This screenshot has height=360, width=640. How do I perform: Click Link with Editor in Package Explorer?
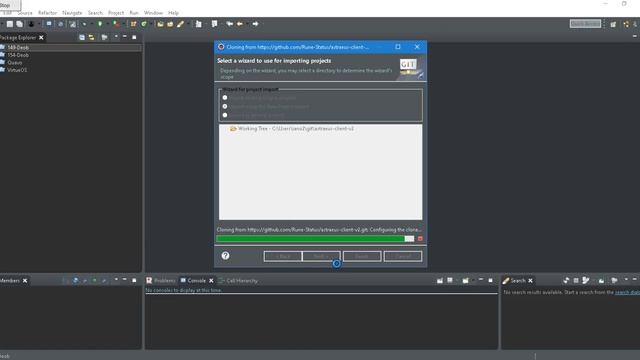pos(91,37)
